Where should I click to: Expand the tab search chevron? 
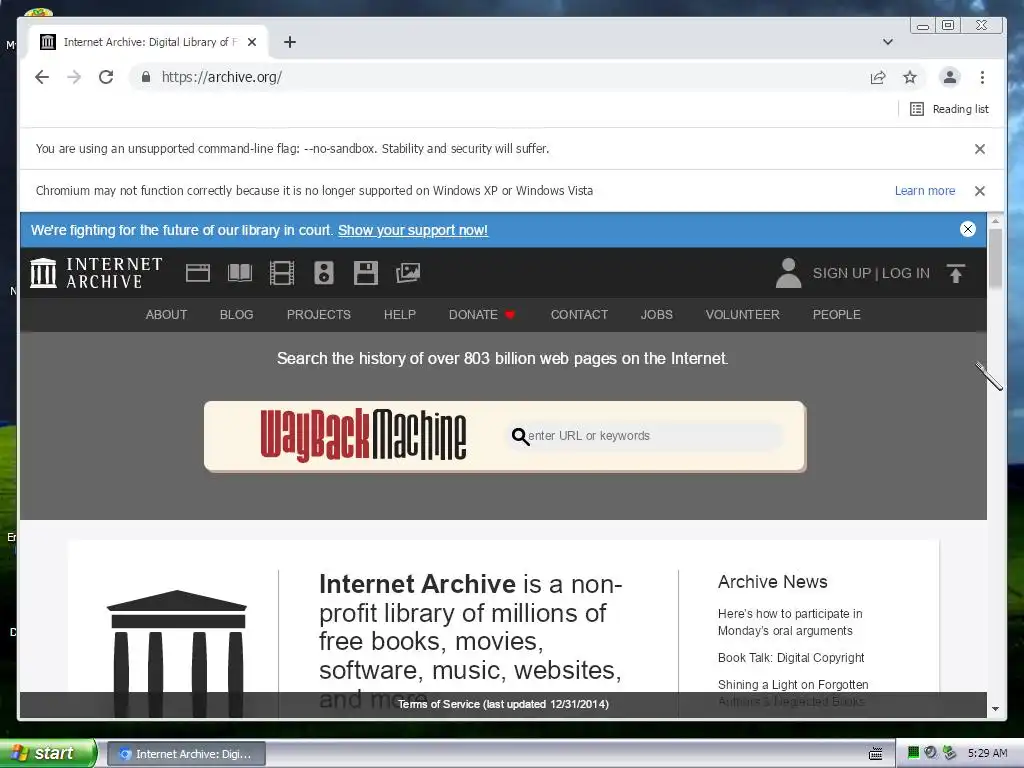click(x=888, y=42)
